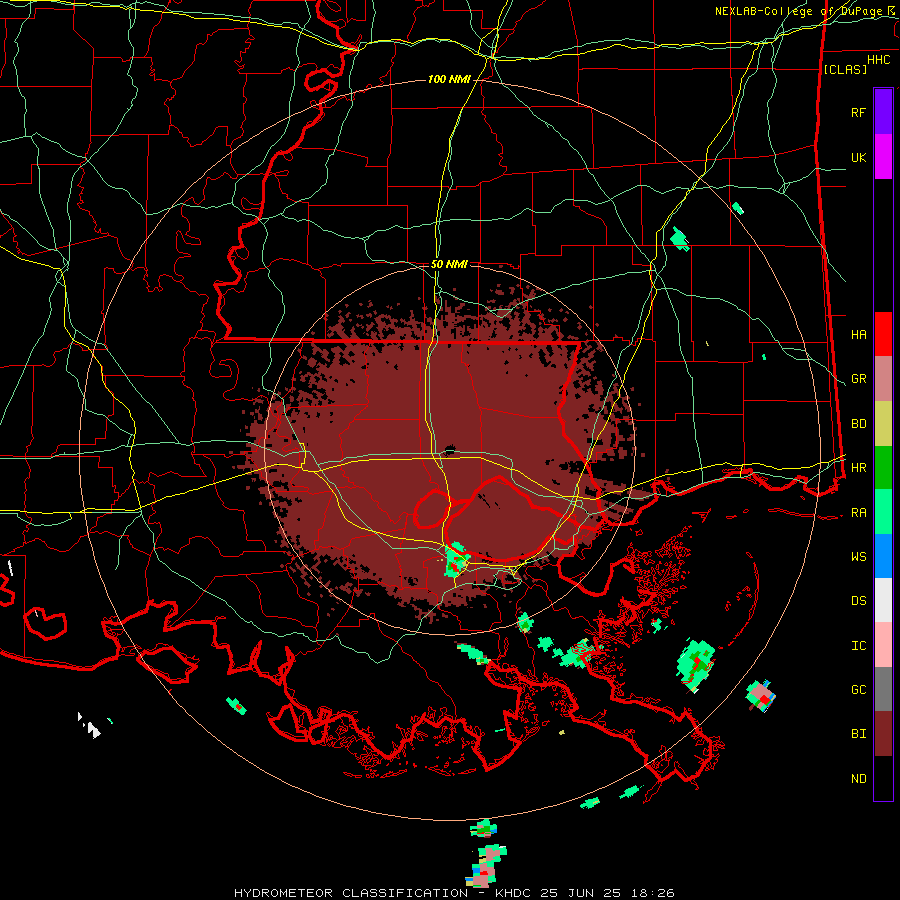Click the 'ND' legend label
The height and width of the screenshot is (900, 900).
[x=858, y=779]
